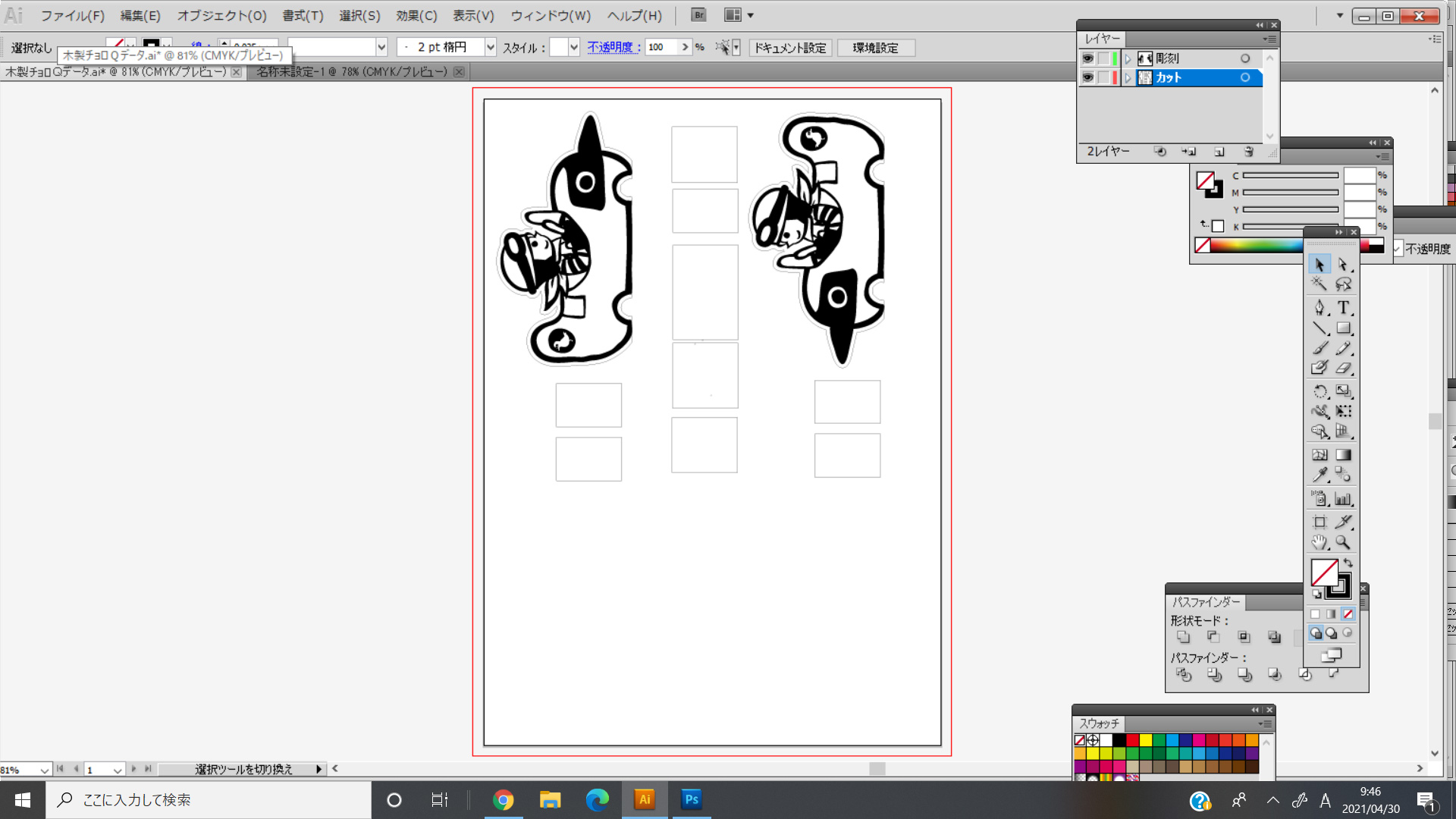Choose Draw Behind mode in toolbox
This screenshot has width=1456, height=819.
1332,632
